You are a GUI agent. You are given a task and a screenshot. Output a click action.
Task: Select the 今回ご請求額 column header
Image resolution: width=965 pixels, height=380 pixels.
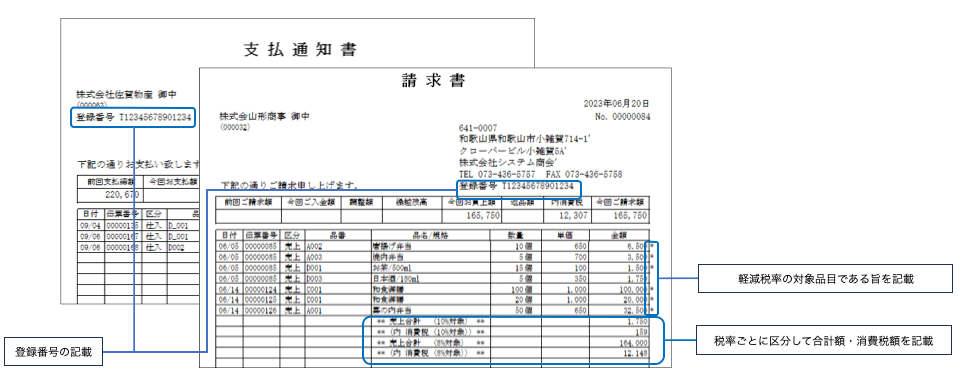(x=620, y=202)
